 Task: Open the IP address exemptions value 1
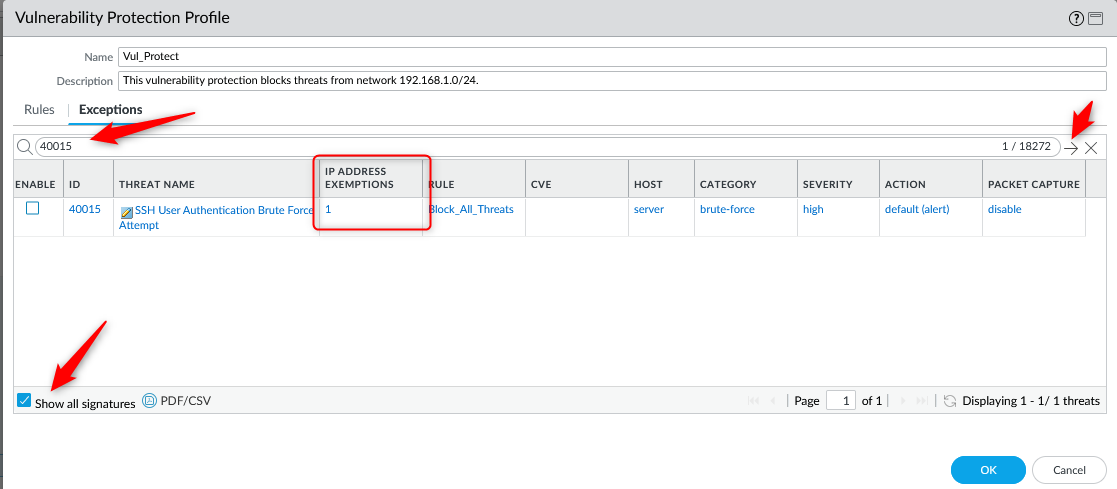[328, 210]
